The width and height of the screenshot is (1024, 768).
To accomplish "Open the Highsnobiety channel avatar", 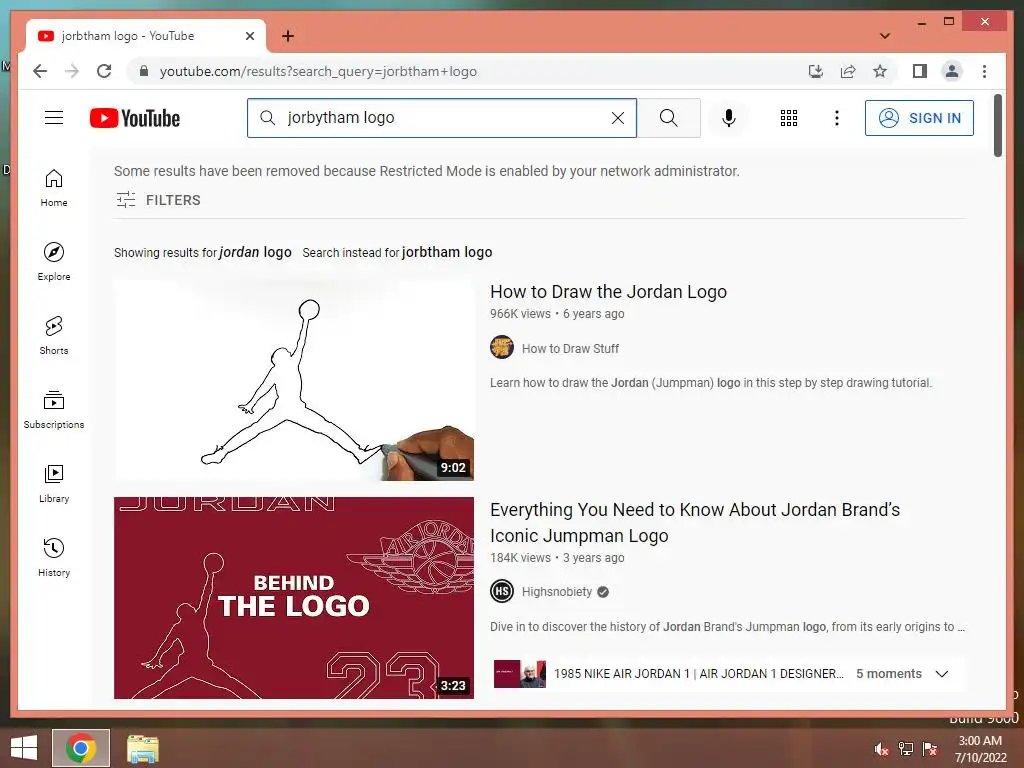I will tap(502, 591).
